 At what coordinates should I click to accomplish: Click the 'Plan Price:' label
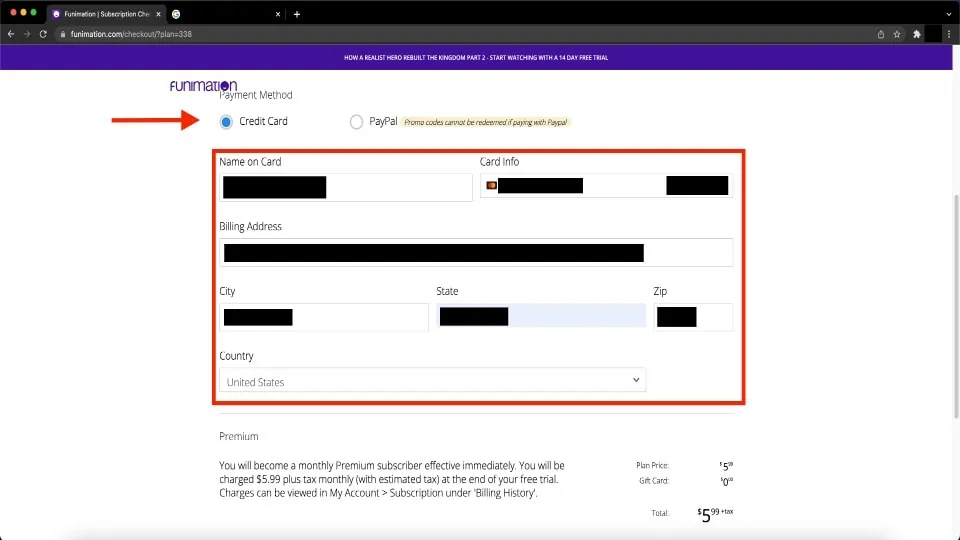click(x=652, y=466)
